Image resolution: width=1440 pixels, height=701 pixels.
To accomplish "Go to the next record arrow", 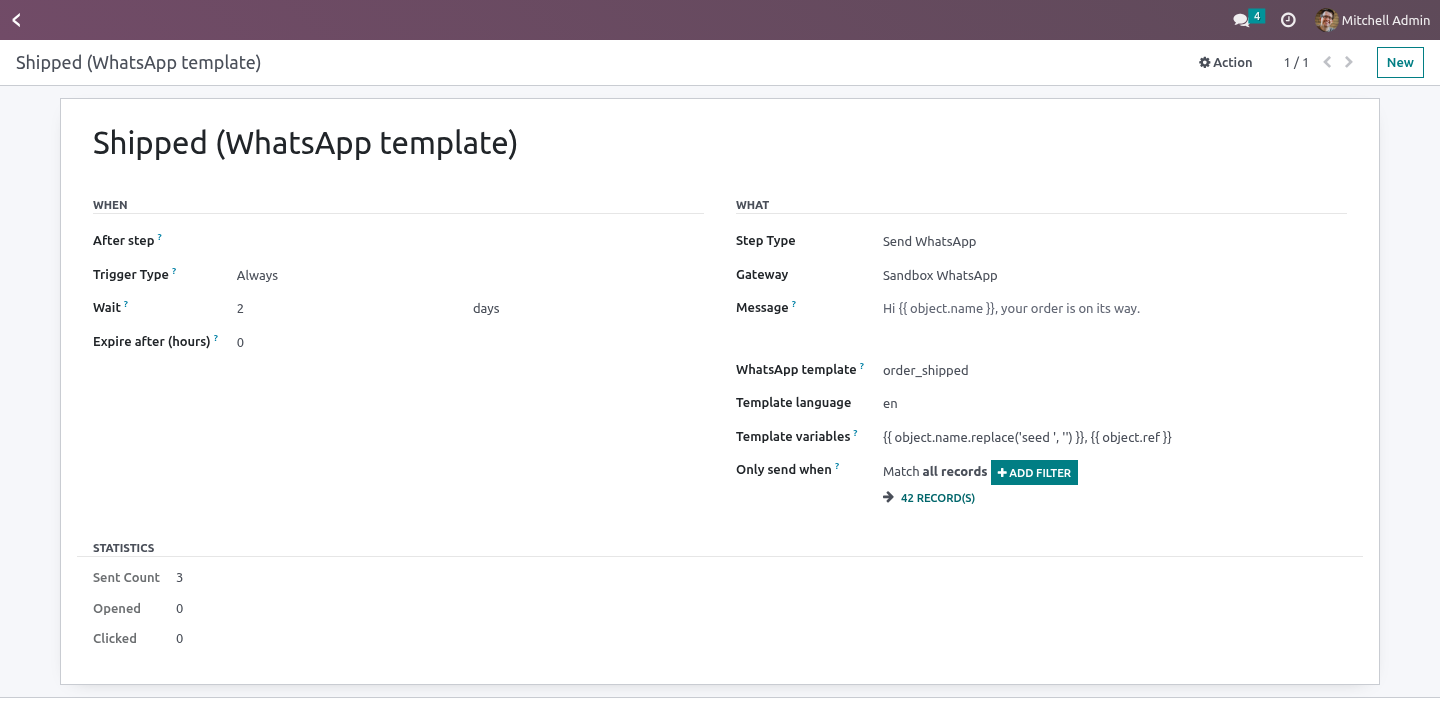I will tap(1349, 62).
